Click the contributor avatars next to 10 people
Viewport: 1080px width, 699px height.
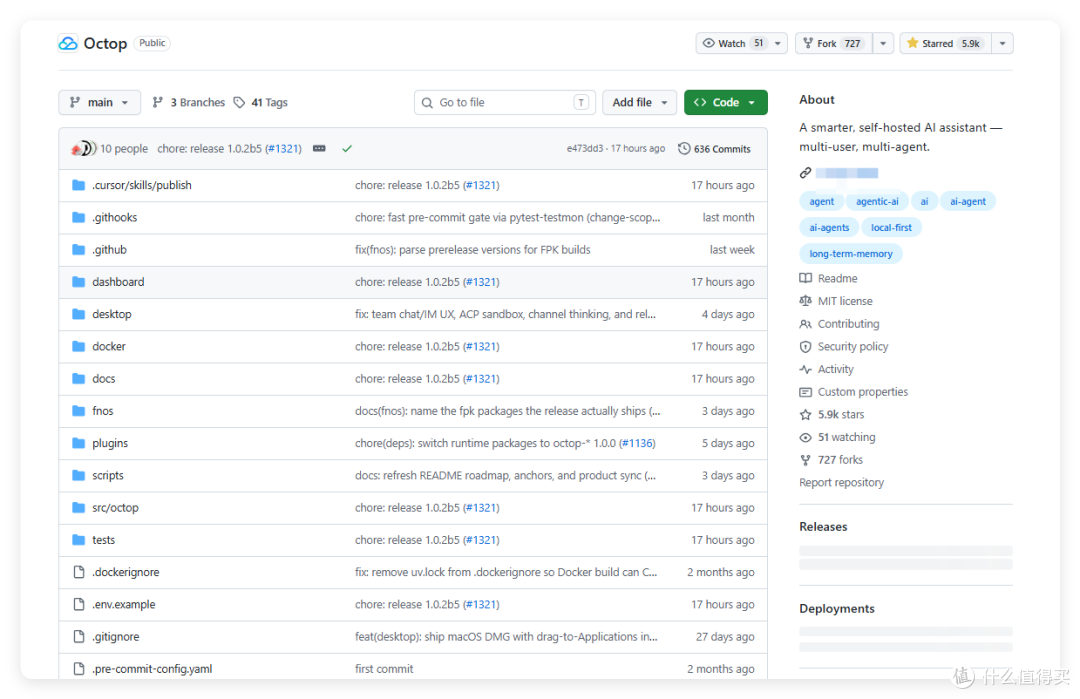tap(83, 149)
